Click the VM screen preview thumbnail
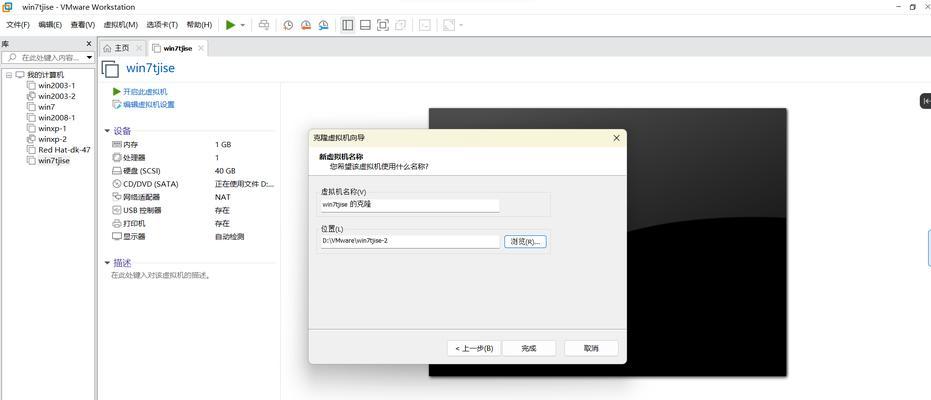The image size is (931, 400). point(607,242)
